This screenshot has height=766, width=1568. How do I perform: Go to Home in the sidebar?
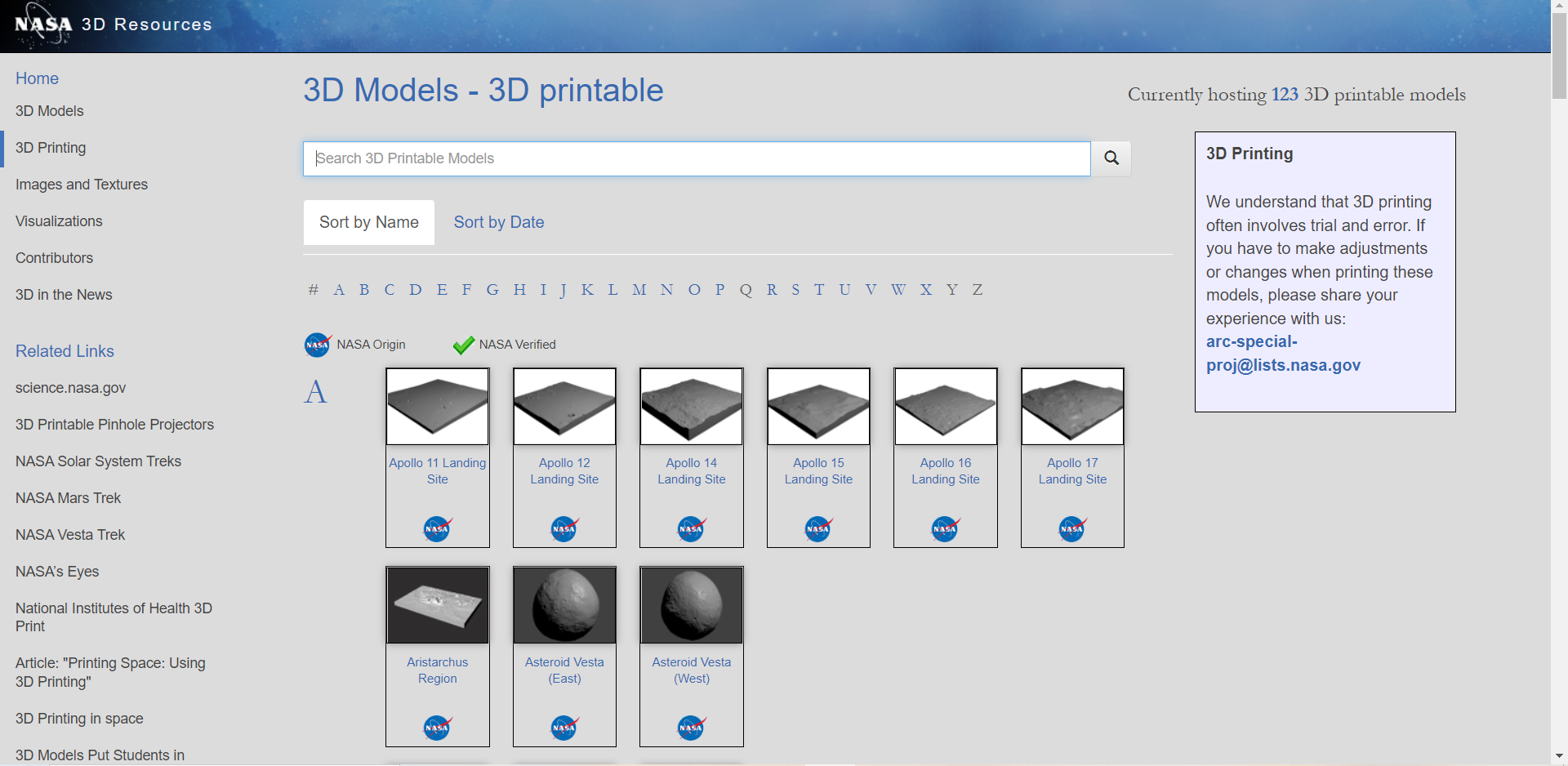tap(37, 78)
